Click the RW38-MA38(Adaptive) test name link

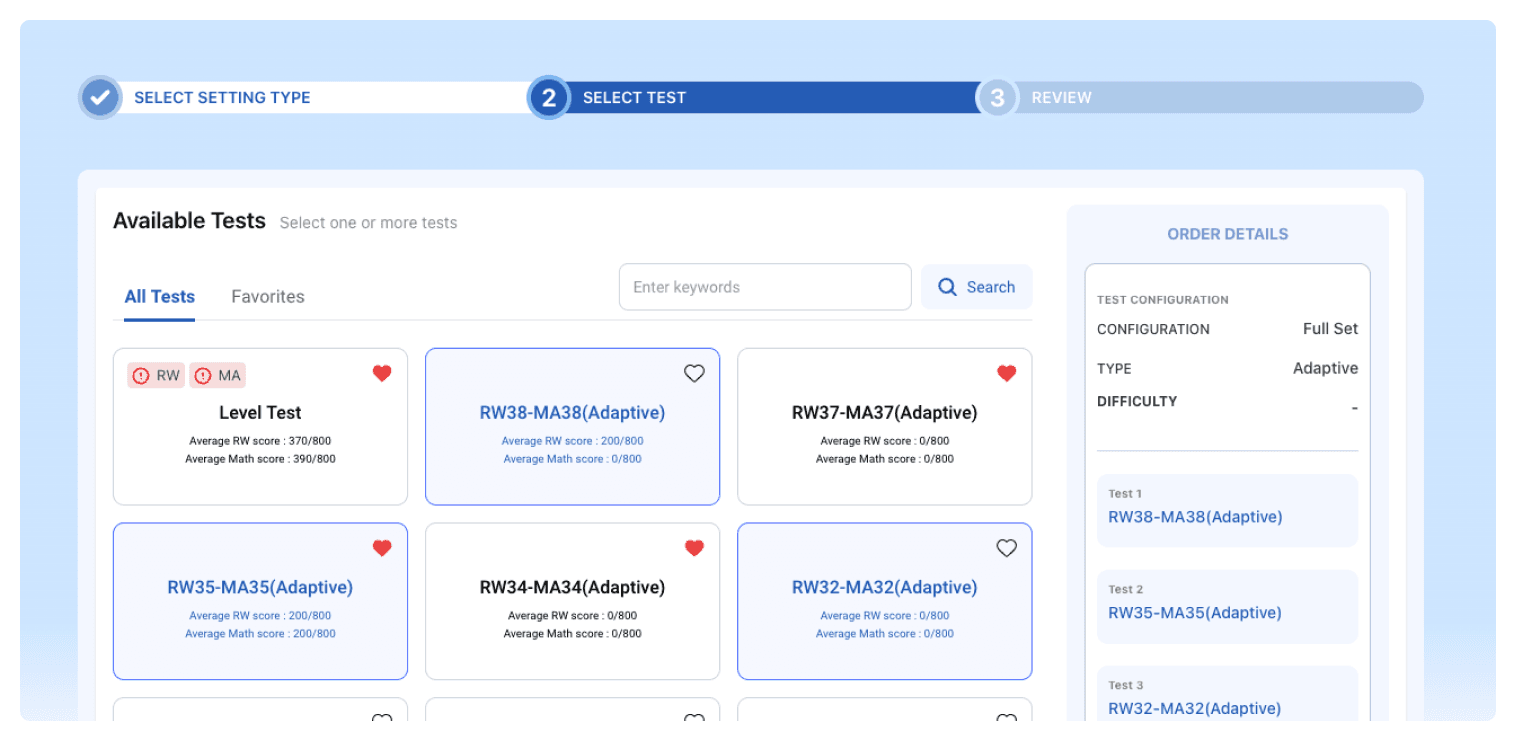click(572, 412)
